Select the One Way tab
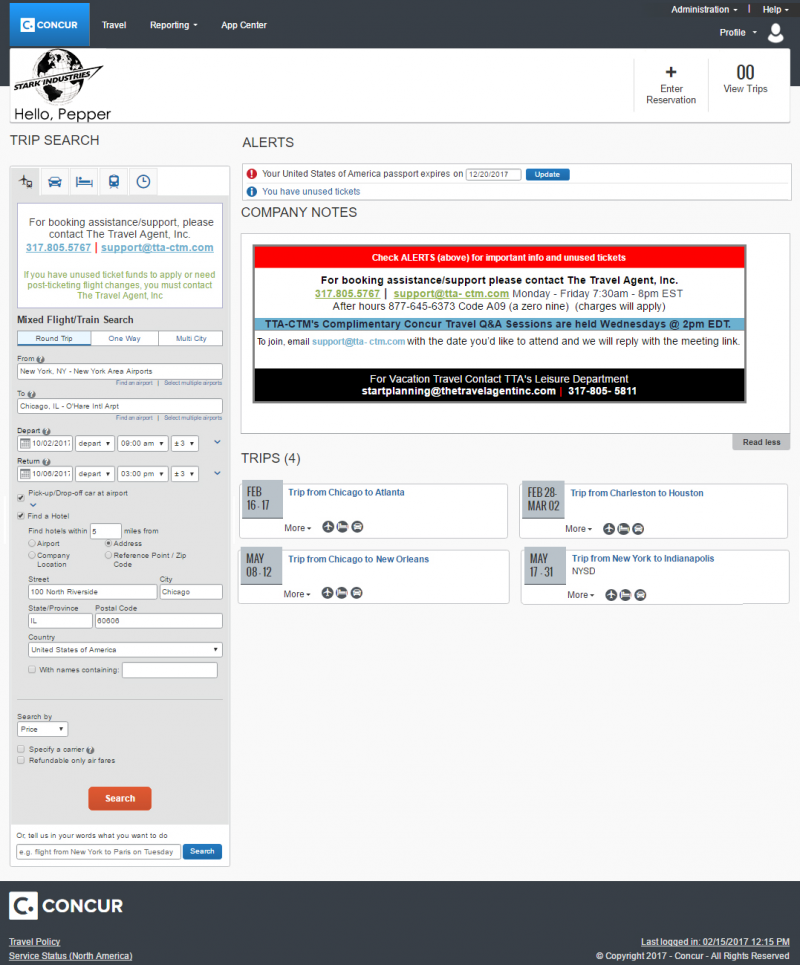Image resolution: width=800 pixels, height=965 pixels. (124, 338)
